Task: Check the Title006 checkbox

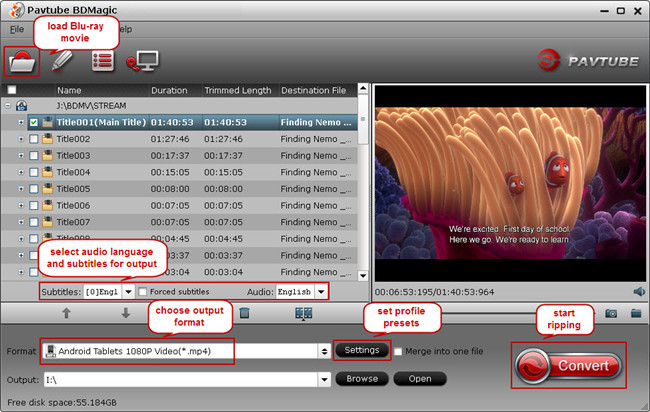Action: pyautogui.click(x=34, y=205)
